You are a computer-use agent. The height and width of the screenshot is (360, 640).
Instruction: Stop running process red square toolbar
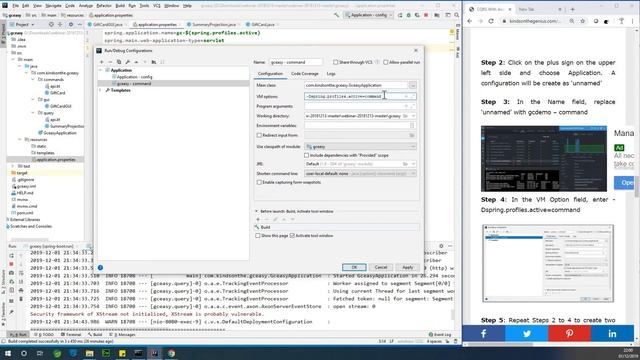point(426,15)
